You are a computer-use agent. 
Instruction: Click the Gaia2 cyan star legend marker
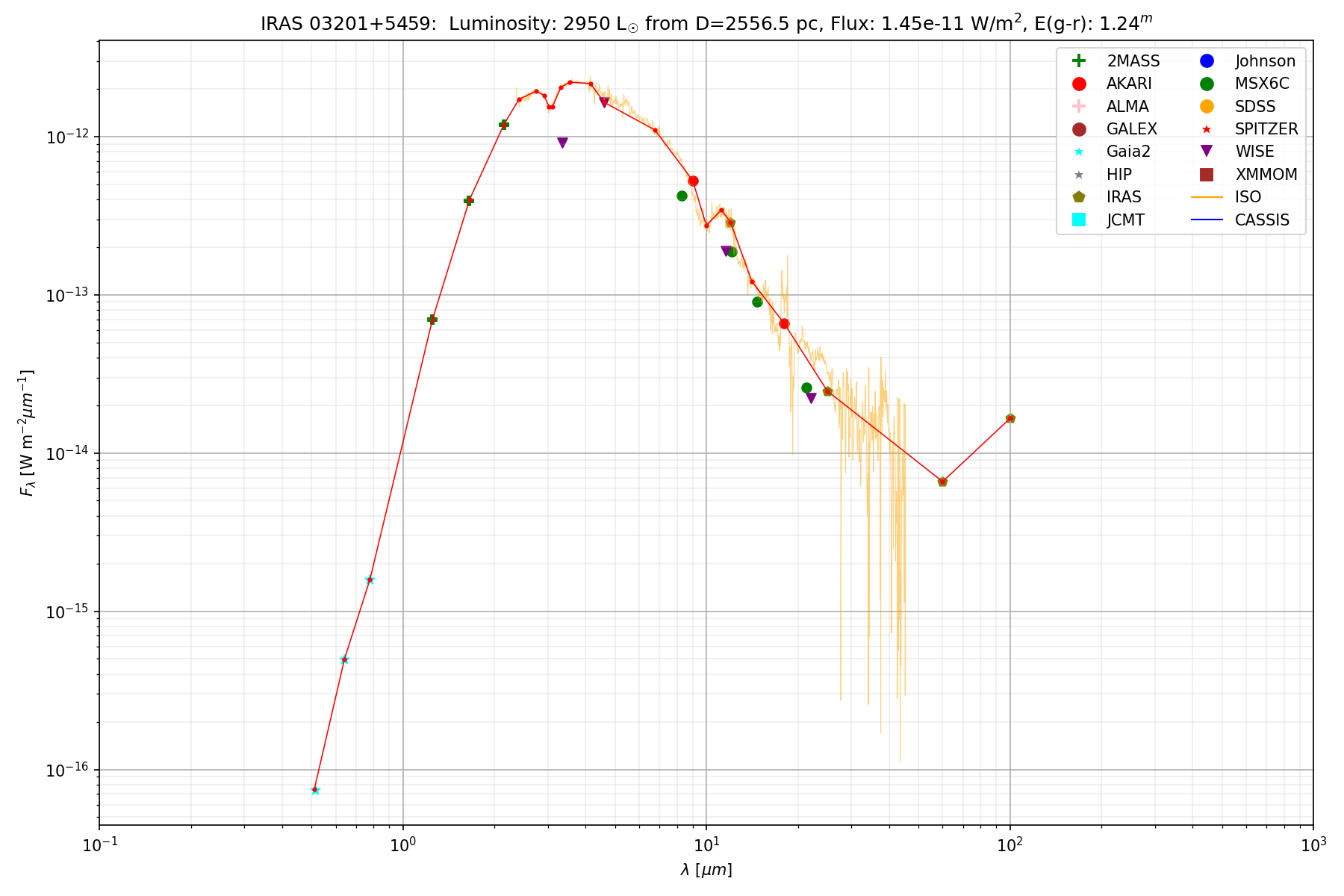1078,152
